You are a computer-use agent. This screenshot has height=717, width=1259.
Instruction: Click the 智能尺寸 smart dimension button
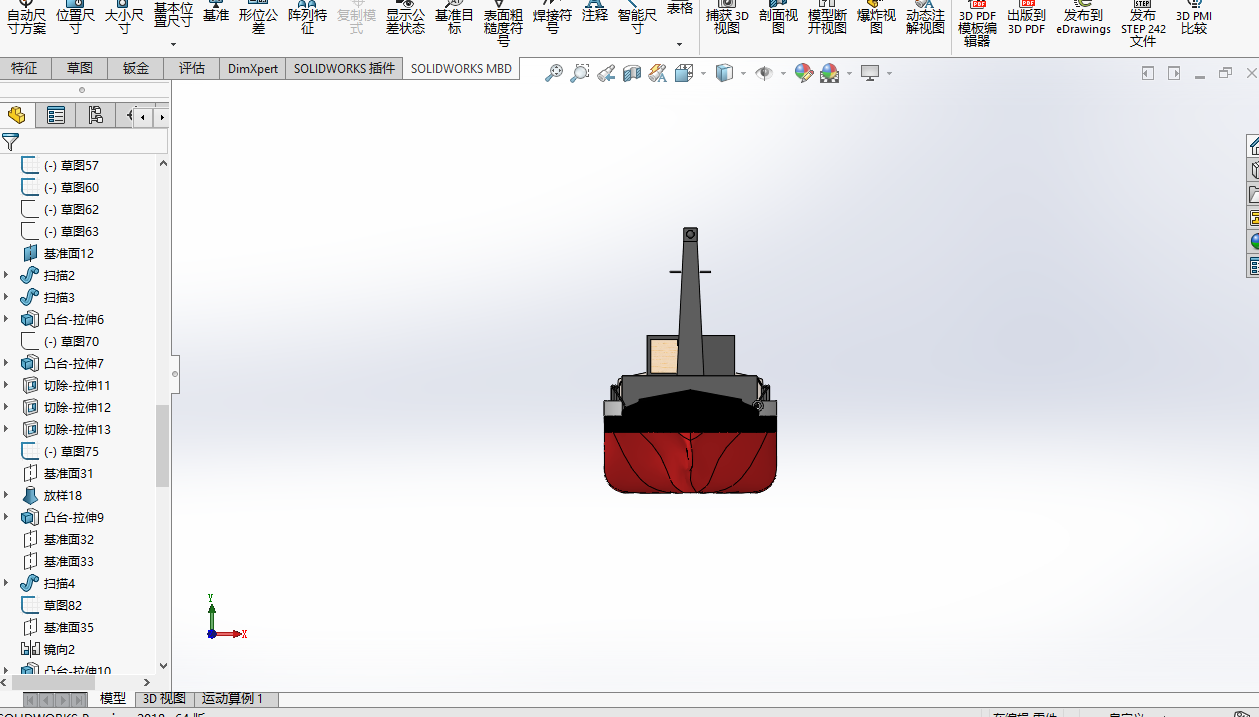coord(637,18)
